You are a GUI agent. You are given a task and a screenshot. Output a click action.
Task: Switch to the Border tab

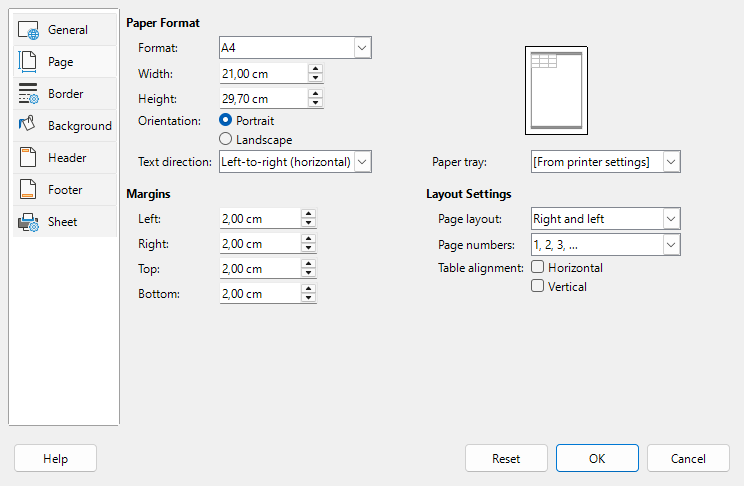pos(65,93)
